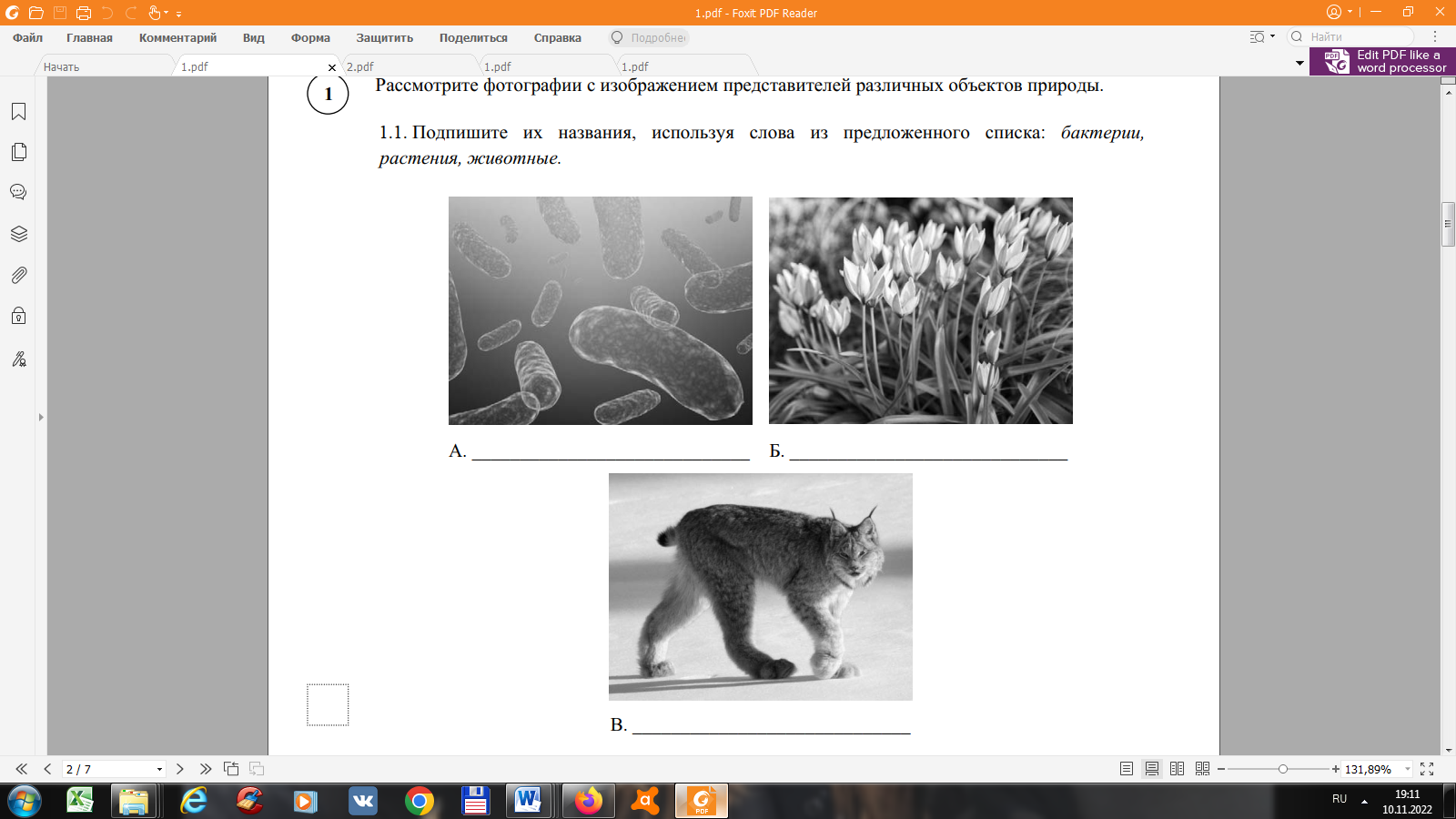Open the Security lock panel
Image resolution: width=1456 pixels, height=819 pixels.
point(18,316)
